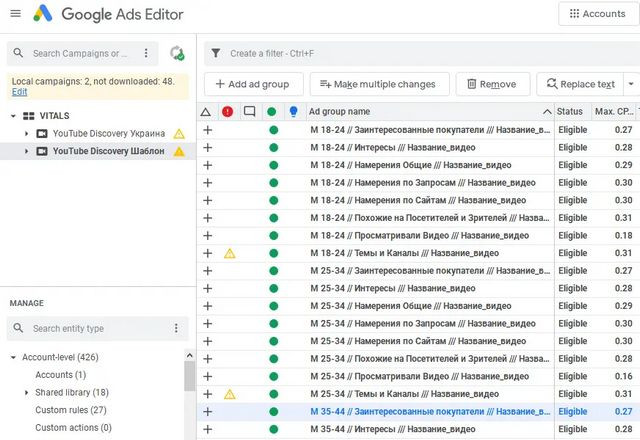Expand the Shared library (18) node

click(27, 393)
